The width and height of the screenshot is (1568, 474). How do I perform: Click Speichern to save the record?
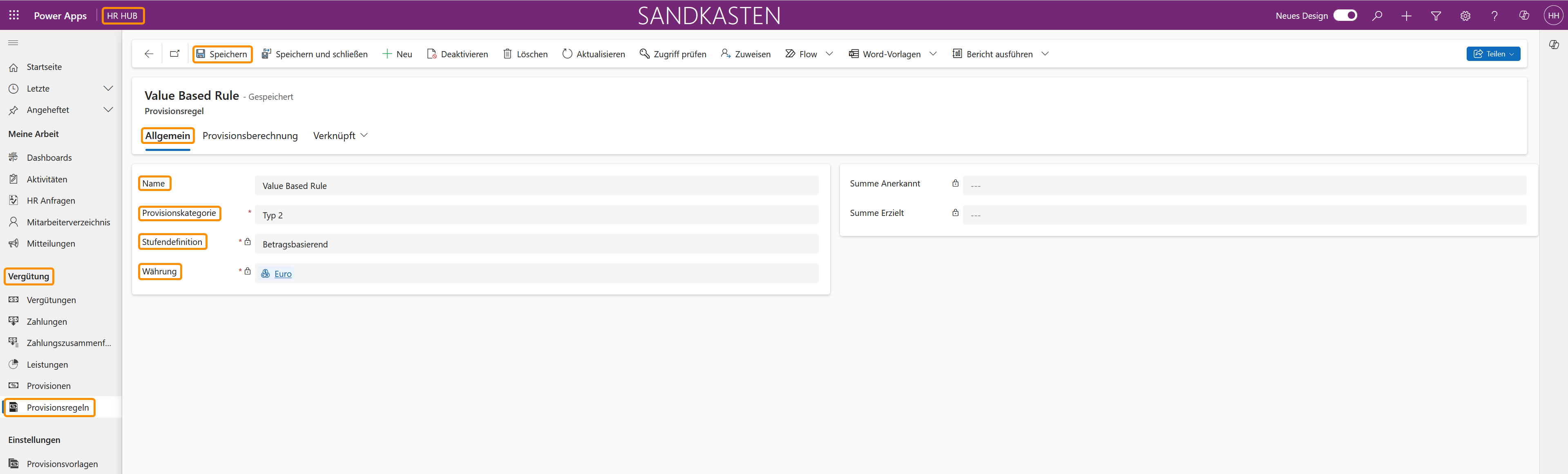pos(222,54)
